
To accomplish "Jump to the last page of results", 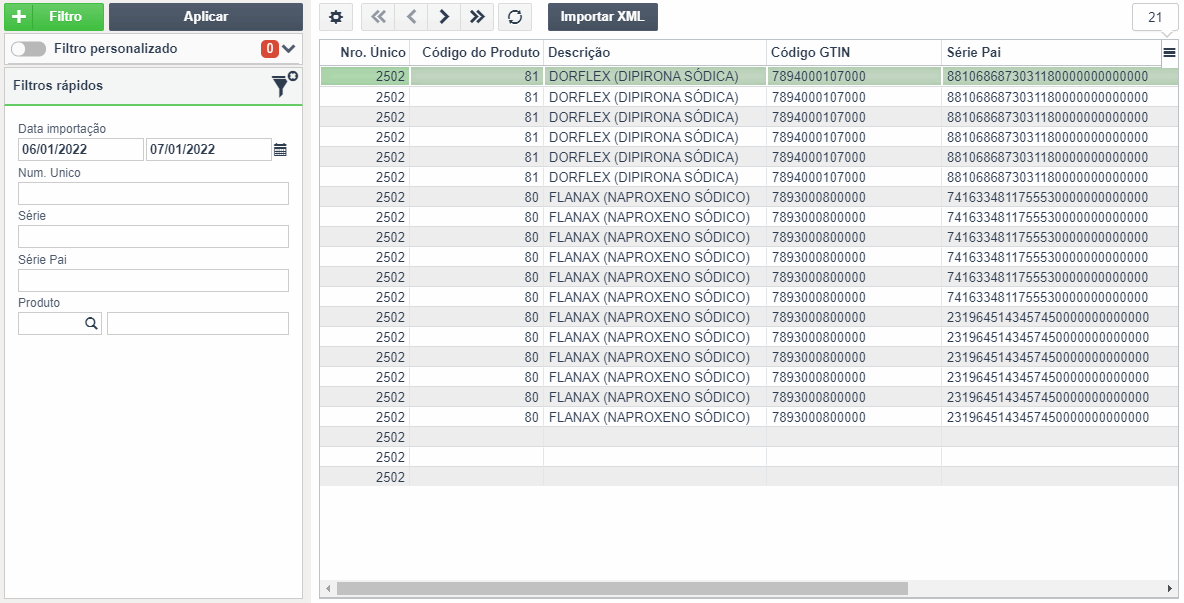I will (x=477, y=17).
